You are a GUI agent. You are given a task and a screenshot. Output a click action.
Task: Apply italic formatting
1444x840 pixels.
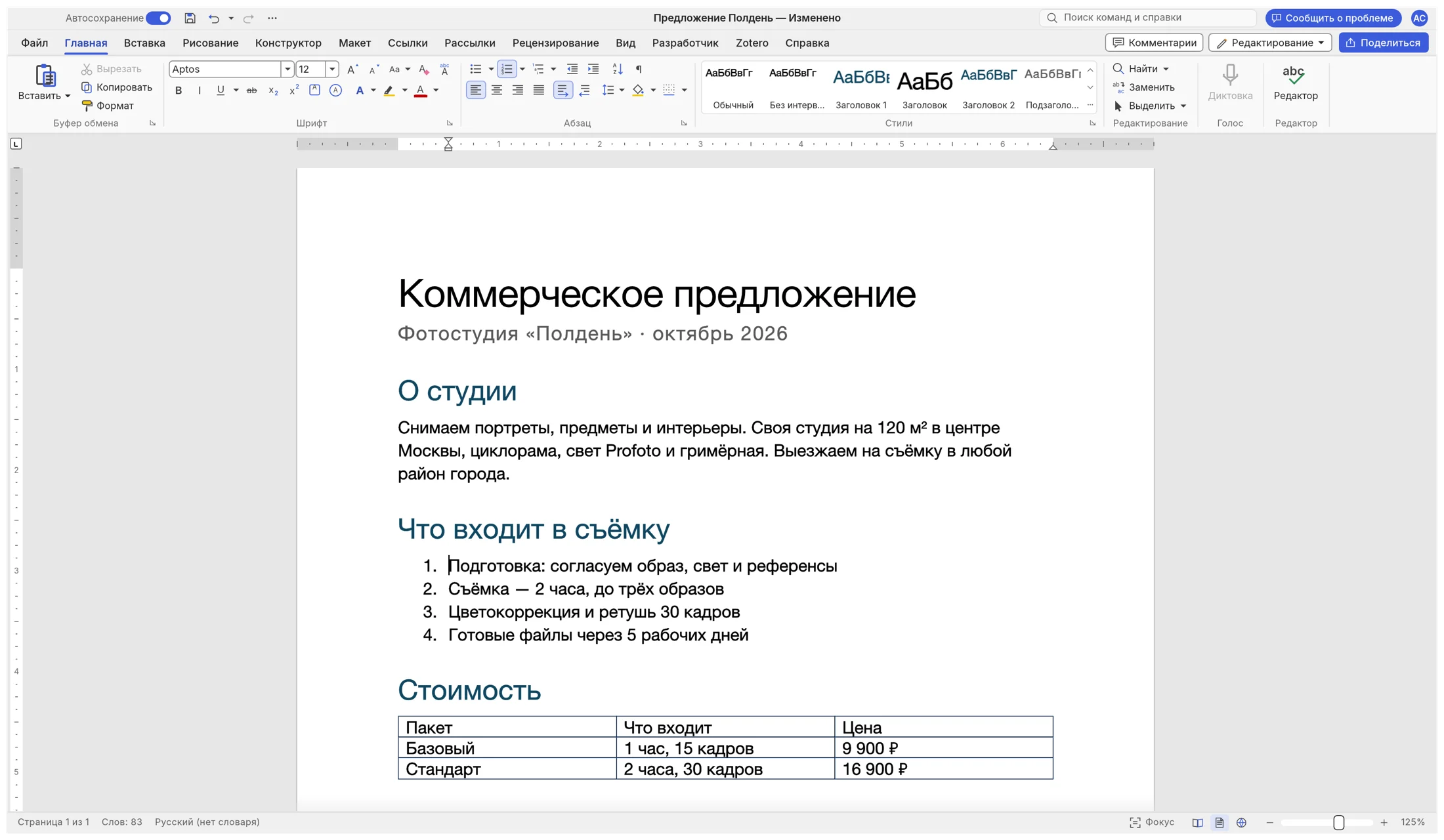pyautogui.click(x=199, y=91)
